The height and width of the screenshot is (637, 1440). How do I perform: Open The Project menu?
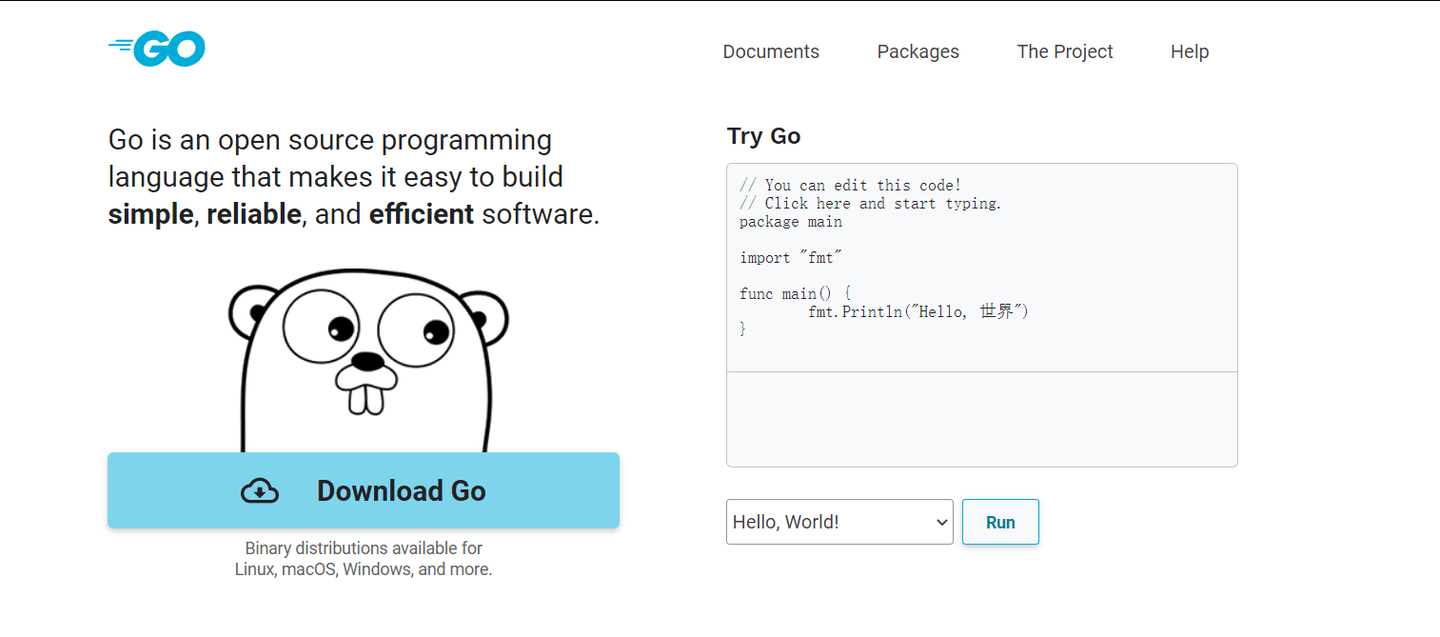(1064, 51)
